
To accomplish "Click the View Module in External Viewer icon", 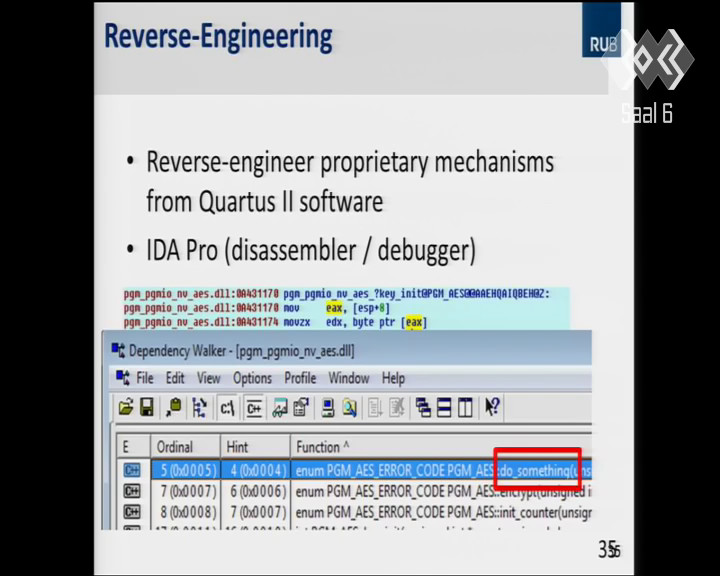I will (x=280, y=407).
